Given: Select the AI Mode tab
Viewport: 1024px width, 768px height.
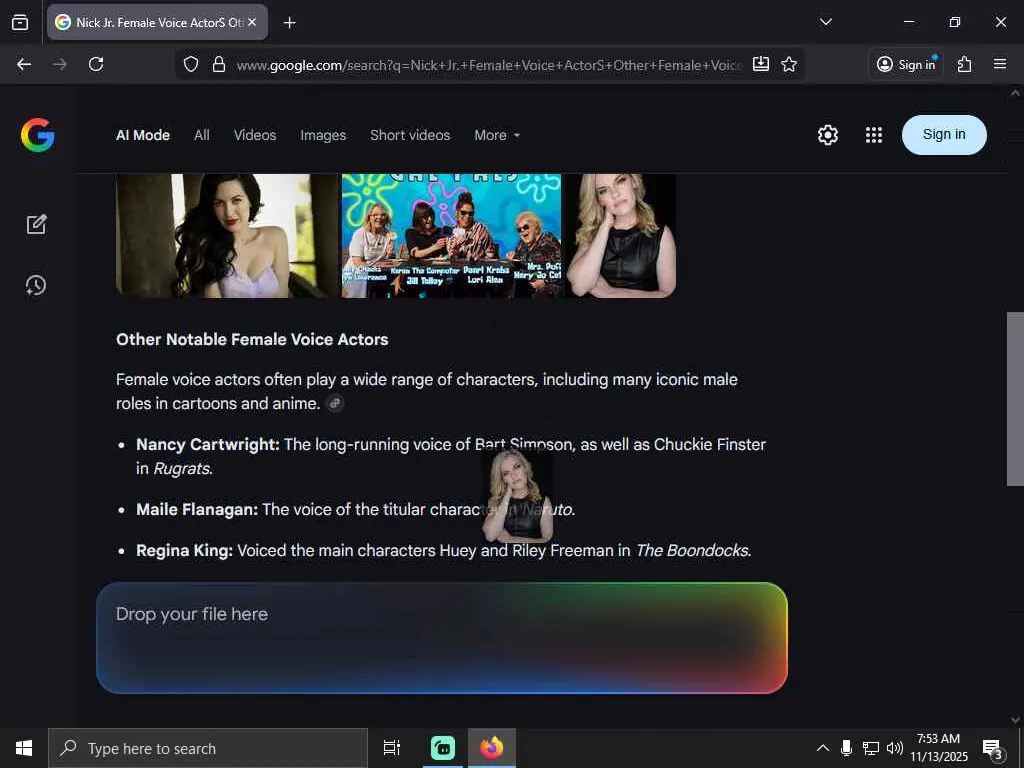Looking at the screenshot, I should [x=143, y=135].
